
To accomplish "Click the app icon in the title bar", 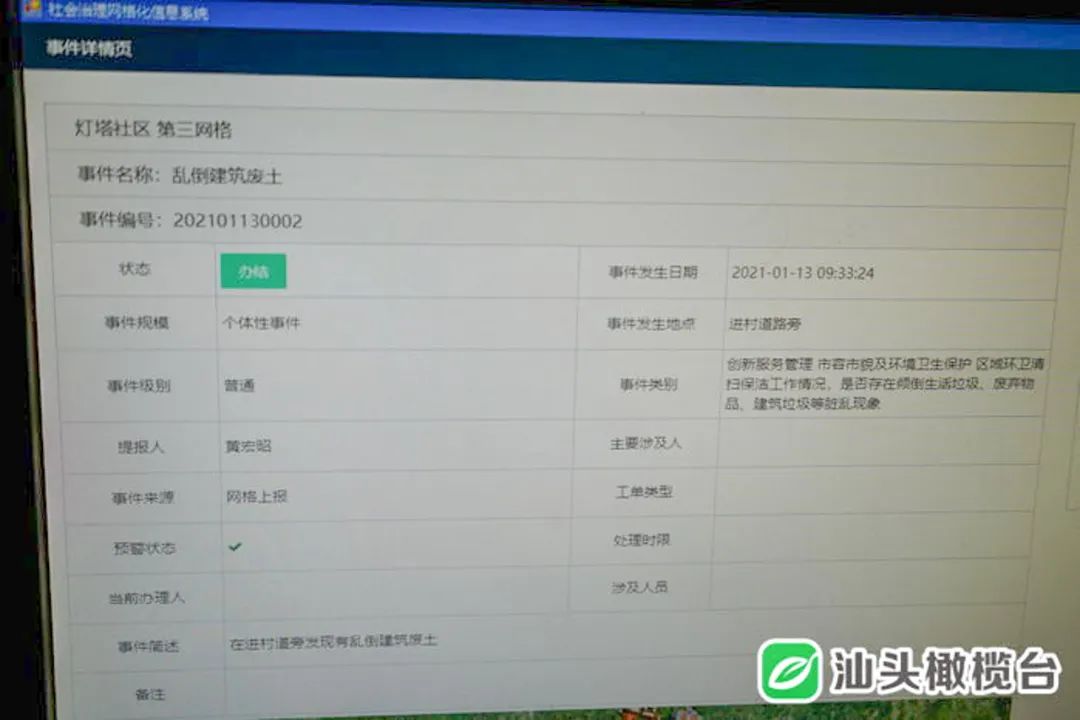I will pos(33,8).
